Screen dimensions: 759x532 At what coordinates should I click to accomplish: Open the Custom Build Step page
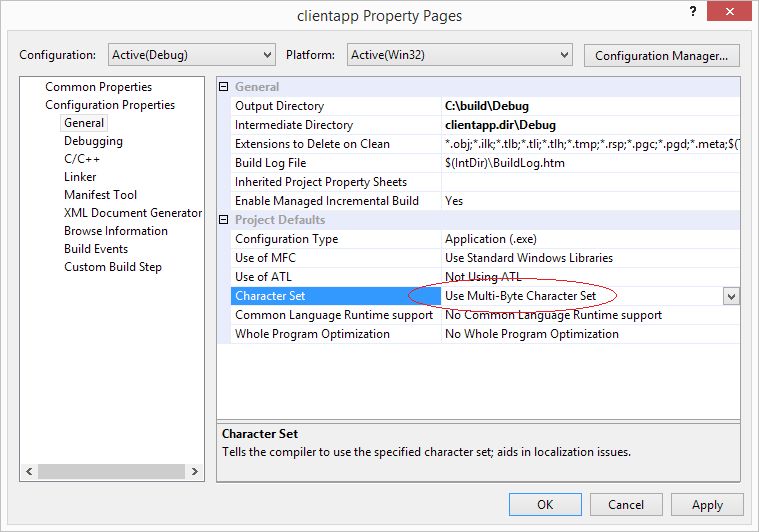(113, 267)
